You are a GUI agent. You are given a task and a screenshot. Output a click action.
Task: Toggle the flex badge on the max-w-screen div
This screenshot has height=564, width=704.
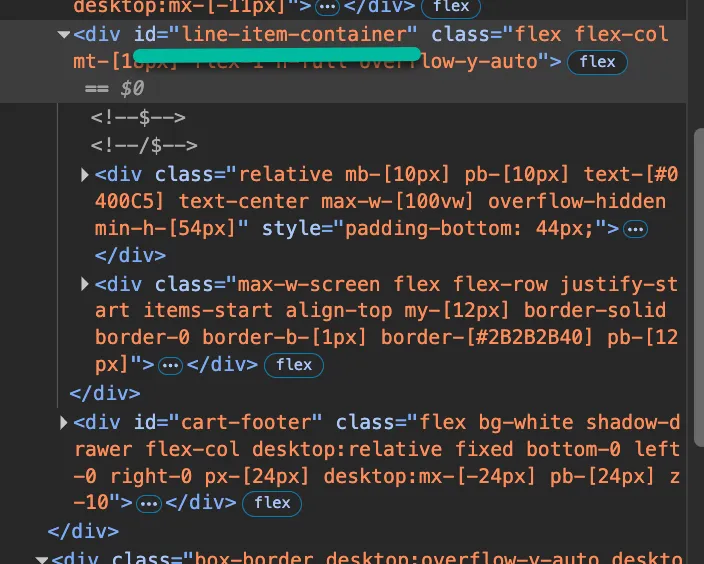coord(294,365)
